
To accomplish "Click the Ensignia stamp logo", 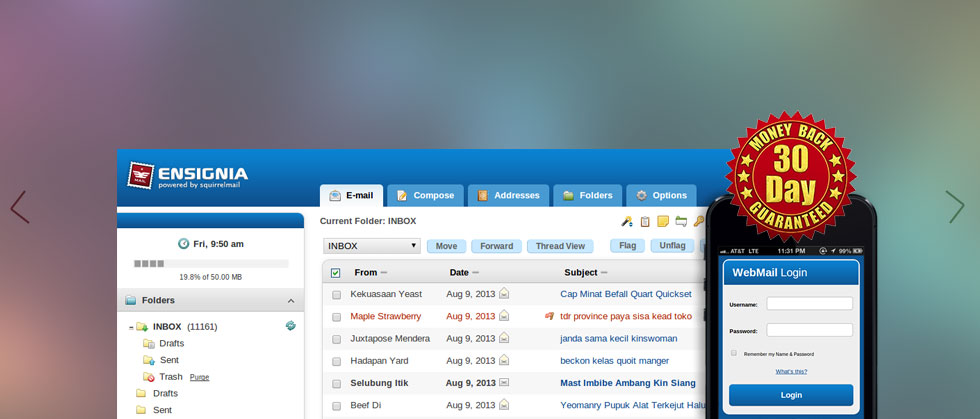I will [x=141, y=176].
